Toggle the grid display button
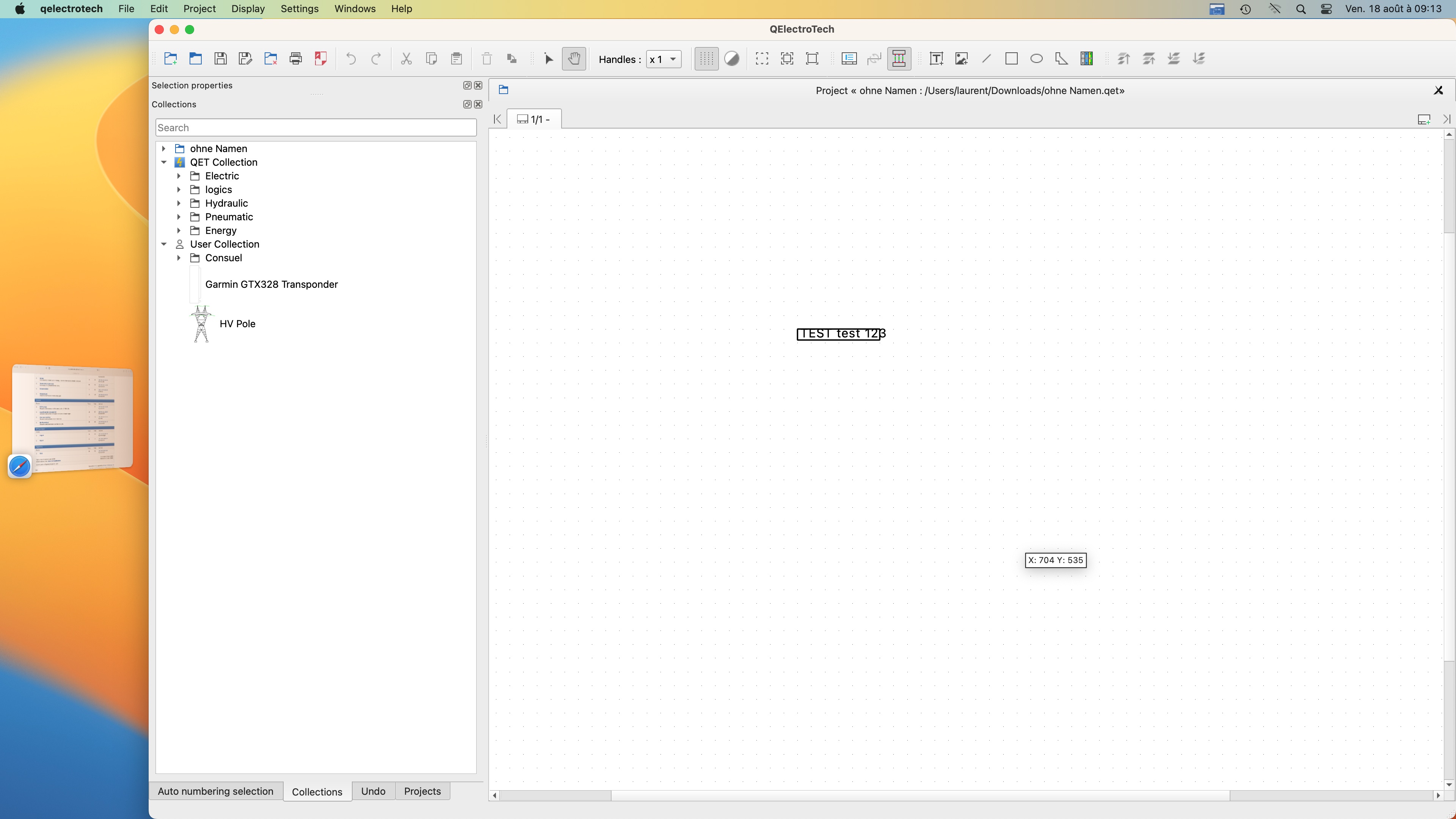The image size is (1456, 819). [x=706, y=59]
